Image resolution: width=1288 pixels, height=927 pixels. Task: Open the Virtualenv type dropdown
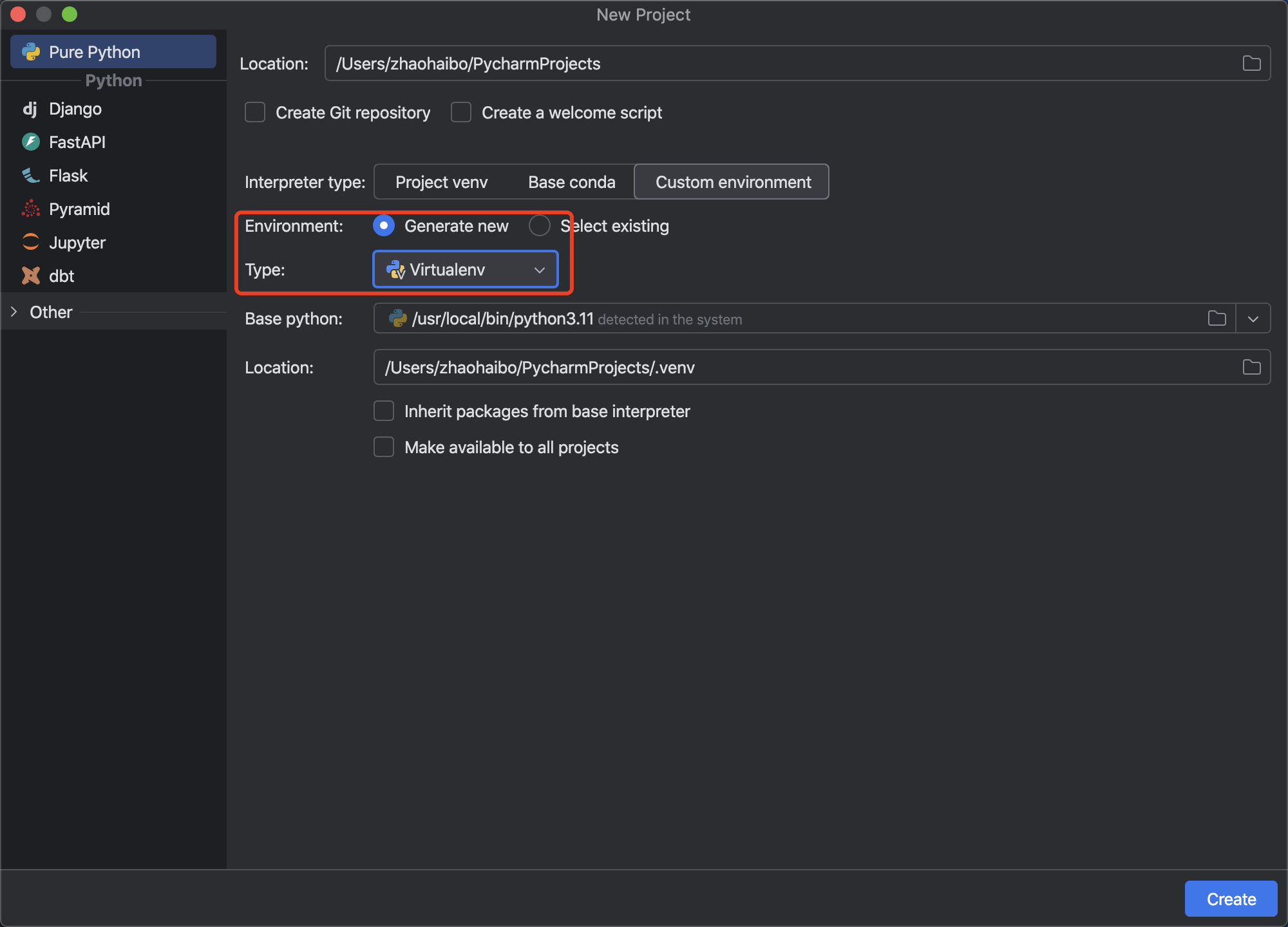(x=466, y=269)
